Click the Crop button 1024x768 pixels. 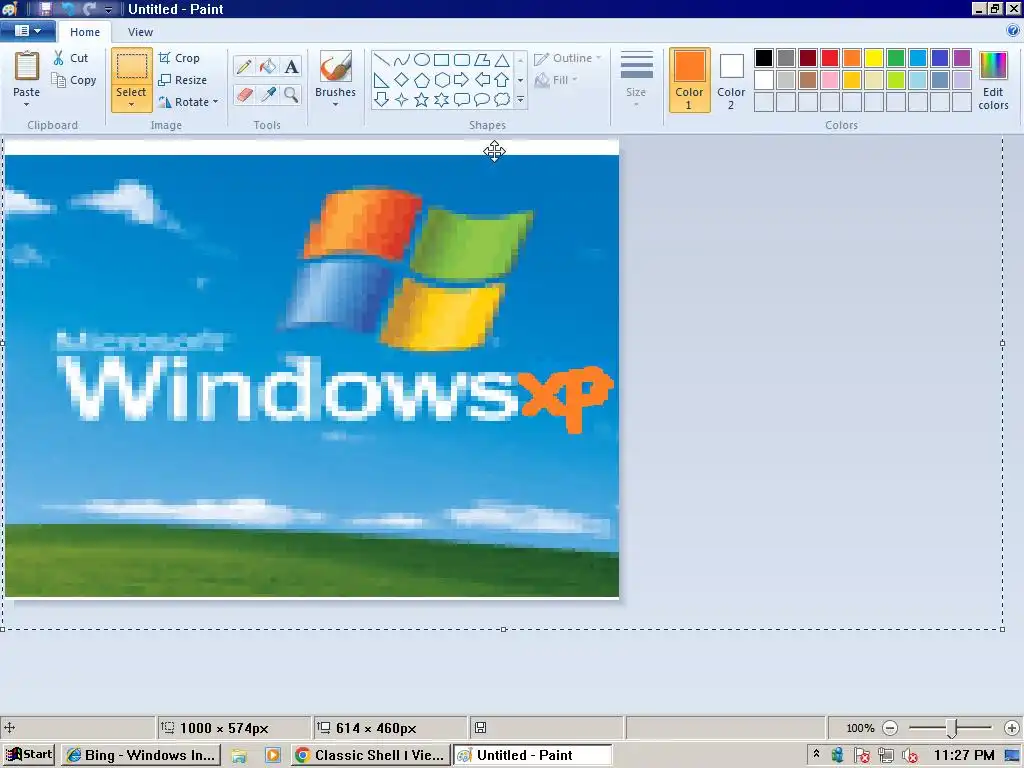tap(179, 58)
